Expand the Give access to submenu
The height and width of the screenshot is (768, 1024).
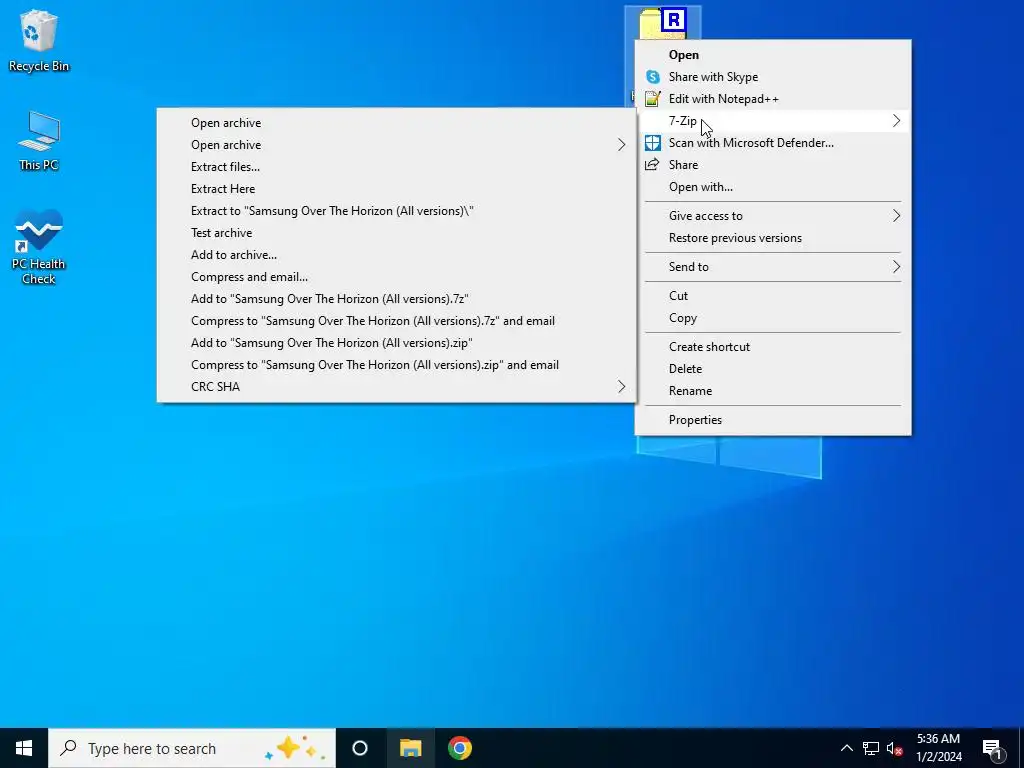[x=773, y=216]
